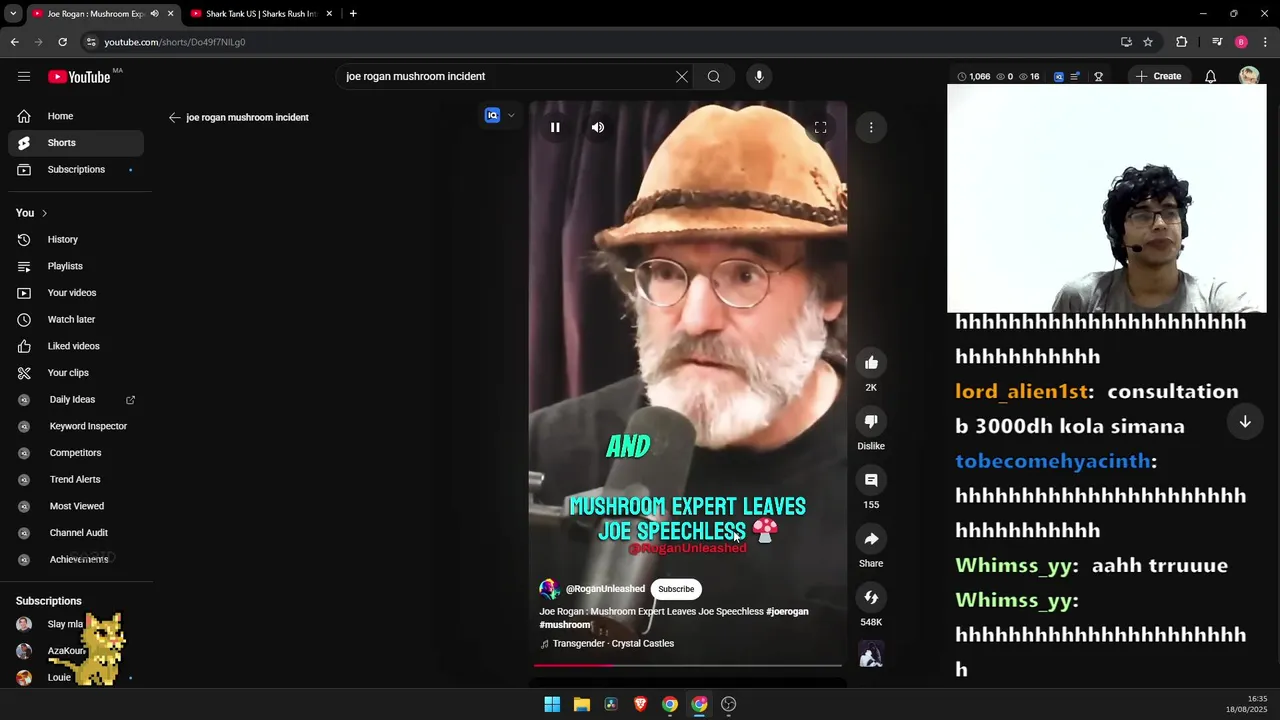Pause the playing Short video
Image resolution: width=1280 pixels, height=720 pixels.
click(555, 127)
